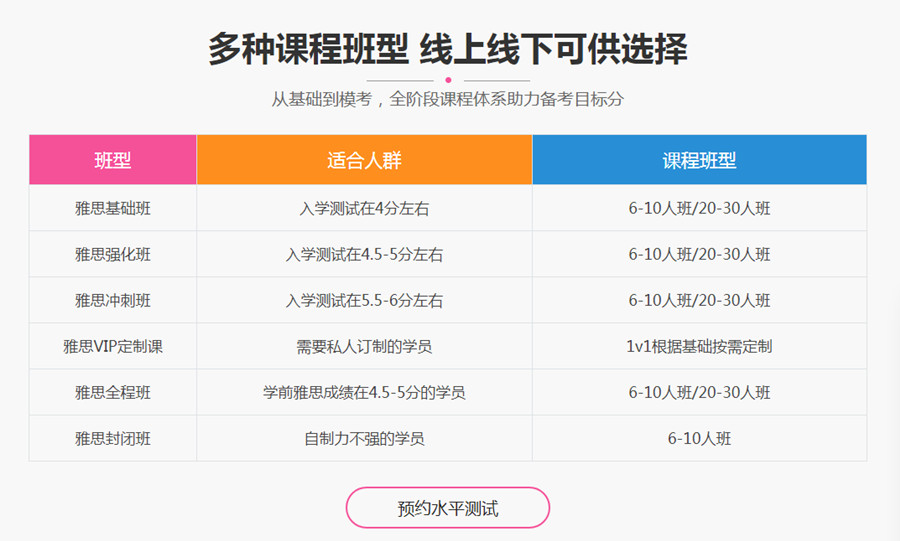Select 1v1根据基础按需定制 text
900x541 pixels.
pyautogui.click(x=699, y=347)
